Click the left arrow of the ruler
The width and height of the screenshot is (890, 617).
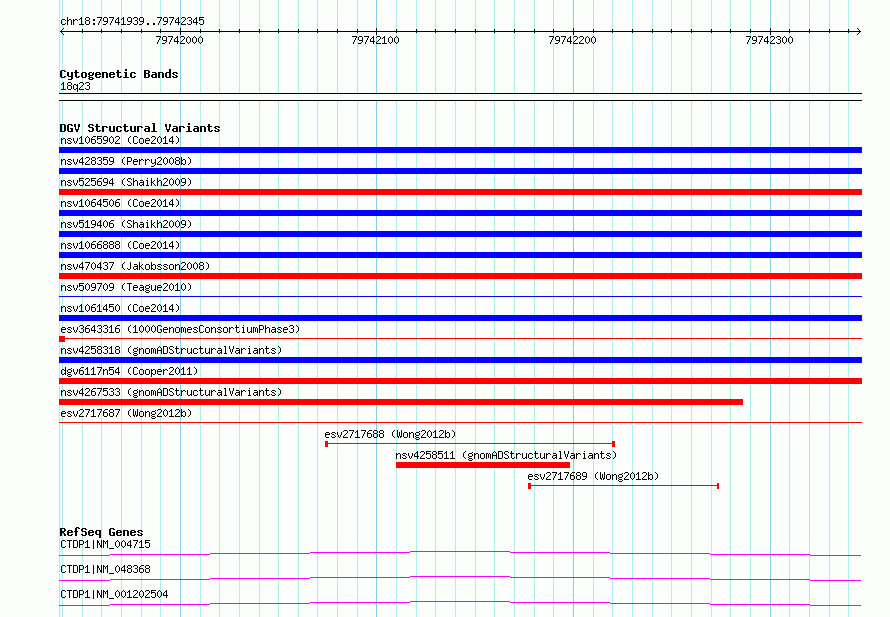[62, 31]
